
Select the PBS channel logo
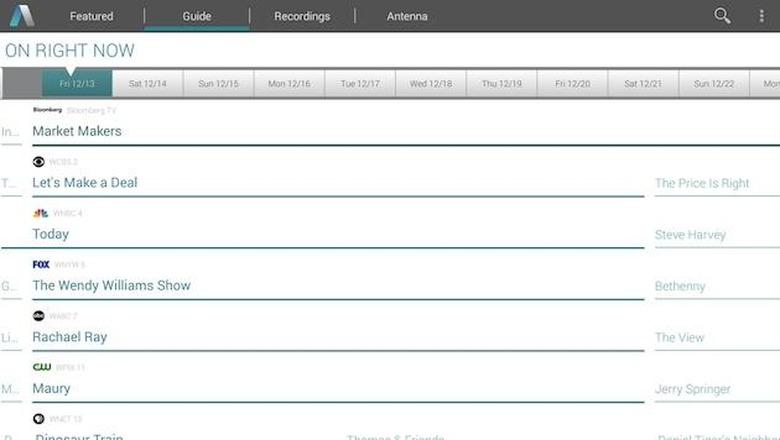[x=39, y=419]
